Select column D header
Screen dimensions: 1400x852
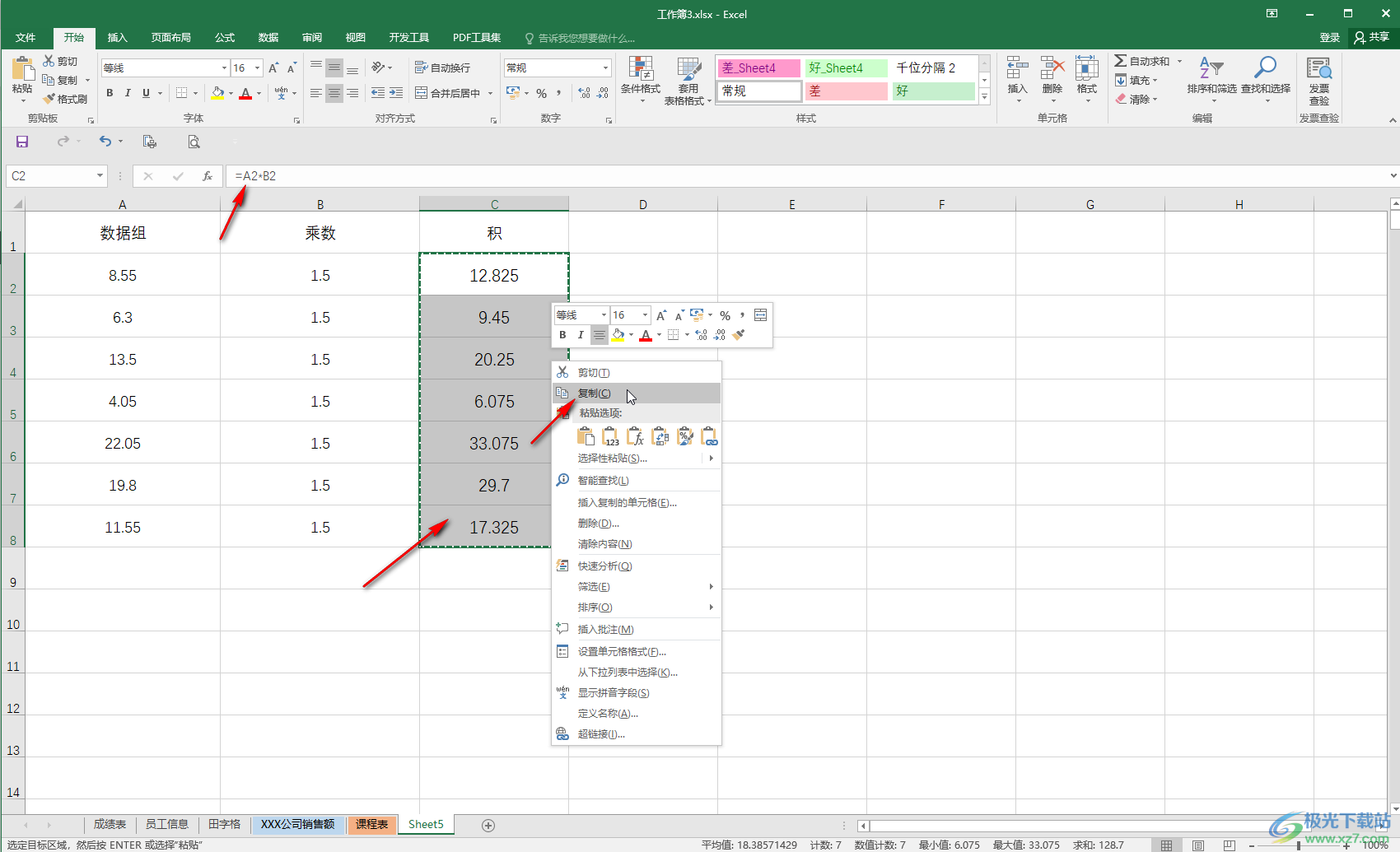click(x=642, y=204)
